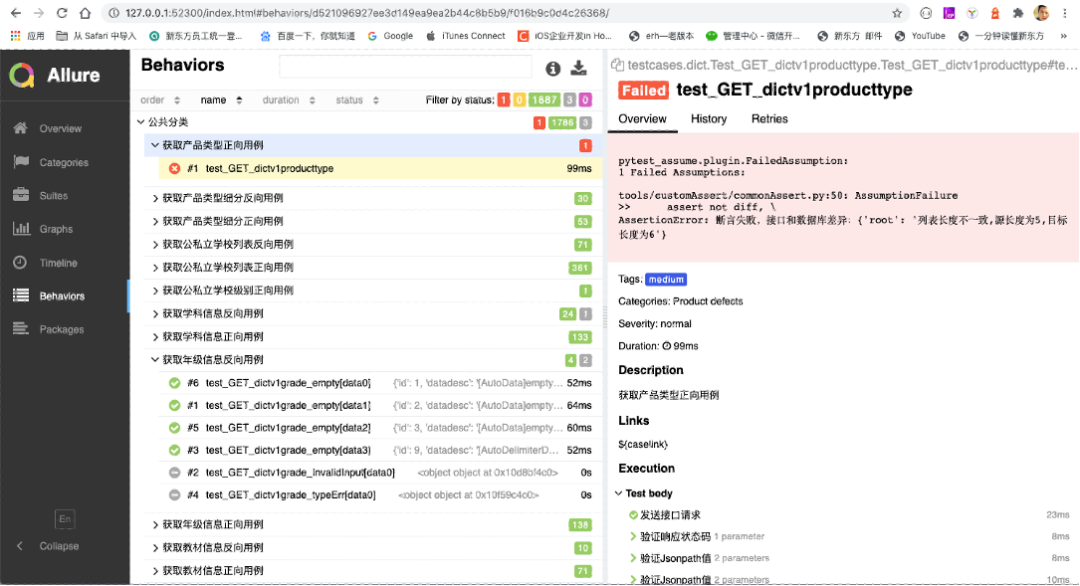Open the Behaviors sidebar section
This screenshot has height=586, width=1080.
(65, 296)
